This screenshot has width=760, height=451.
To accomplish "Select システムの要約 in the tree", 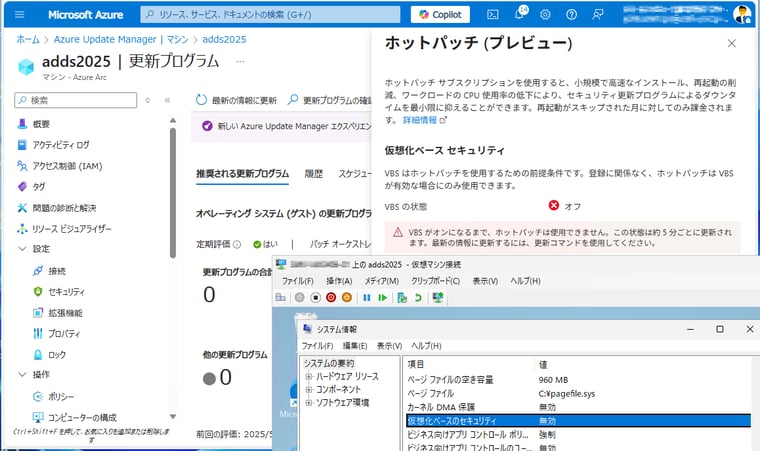I will point(329,363).
